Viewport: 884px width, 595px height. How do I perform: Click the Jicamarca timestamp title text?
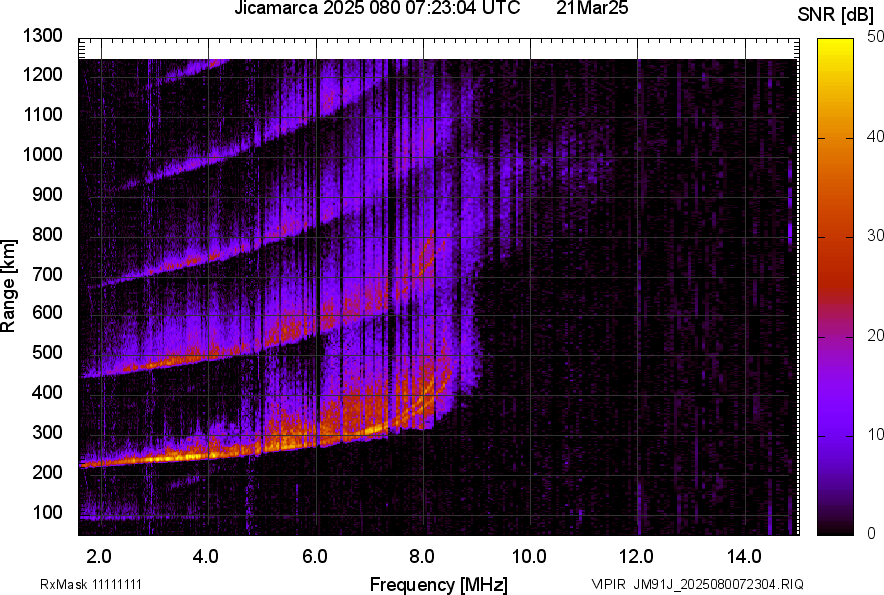(x=377, y=9)
